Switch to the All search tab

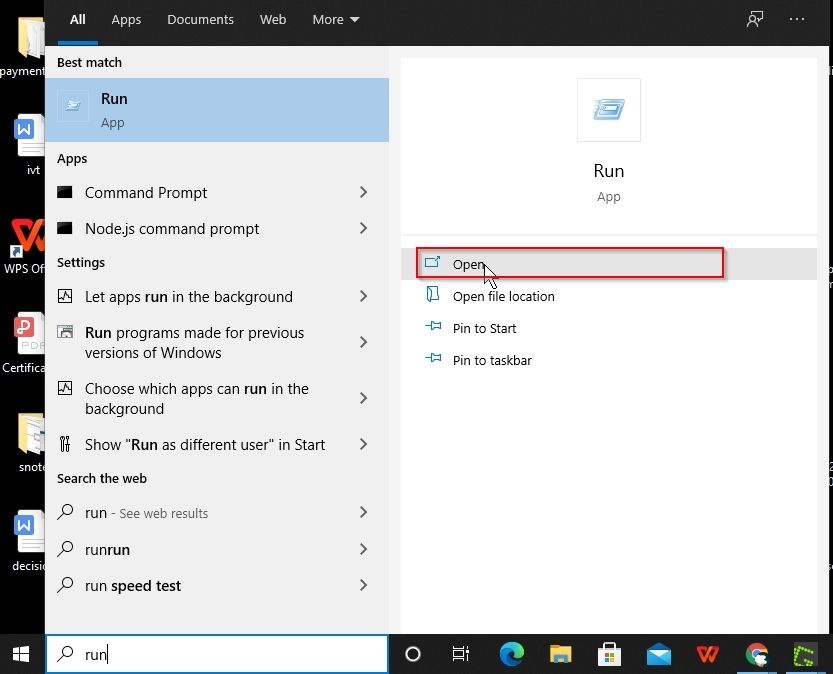point(78,20)
